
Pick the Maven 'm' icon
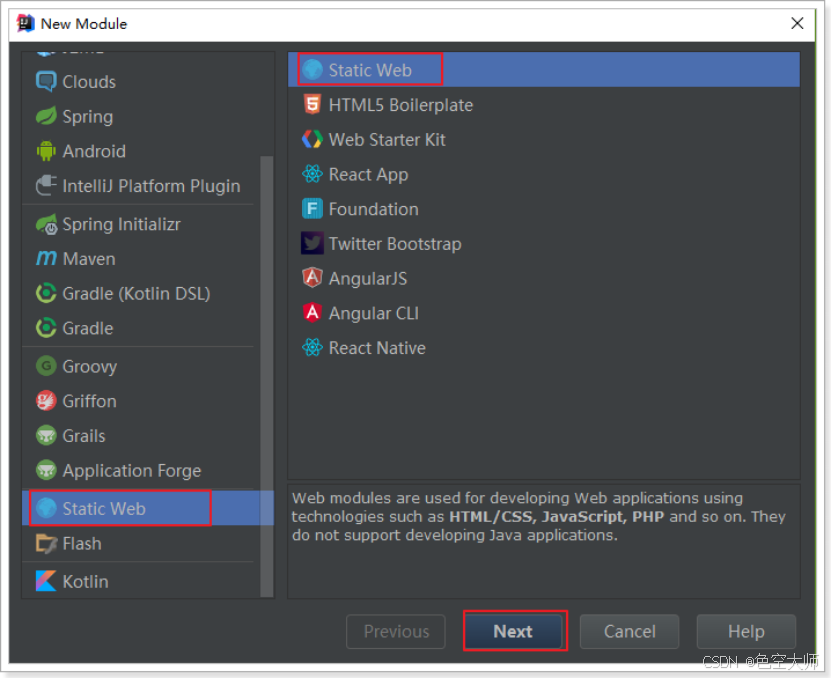point(46,259)
